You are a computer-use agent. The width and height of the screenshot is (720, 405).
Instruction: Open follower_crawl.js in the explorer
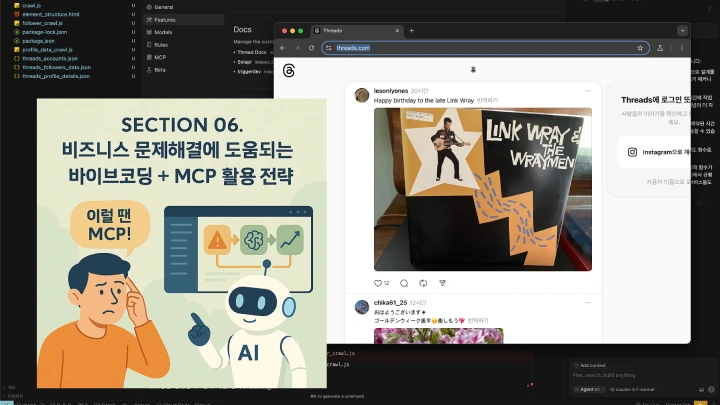(x=42, y=23)
